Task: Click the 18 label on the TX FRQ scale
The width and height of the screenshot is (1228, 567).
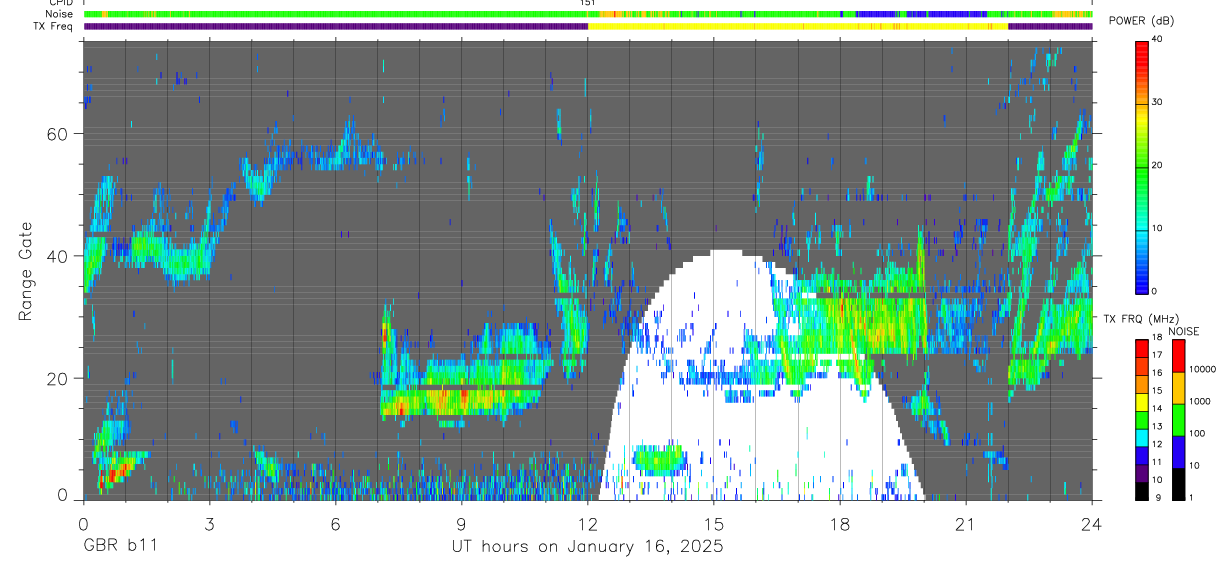Action: click(x=1157, y=338)
